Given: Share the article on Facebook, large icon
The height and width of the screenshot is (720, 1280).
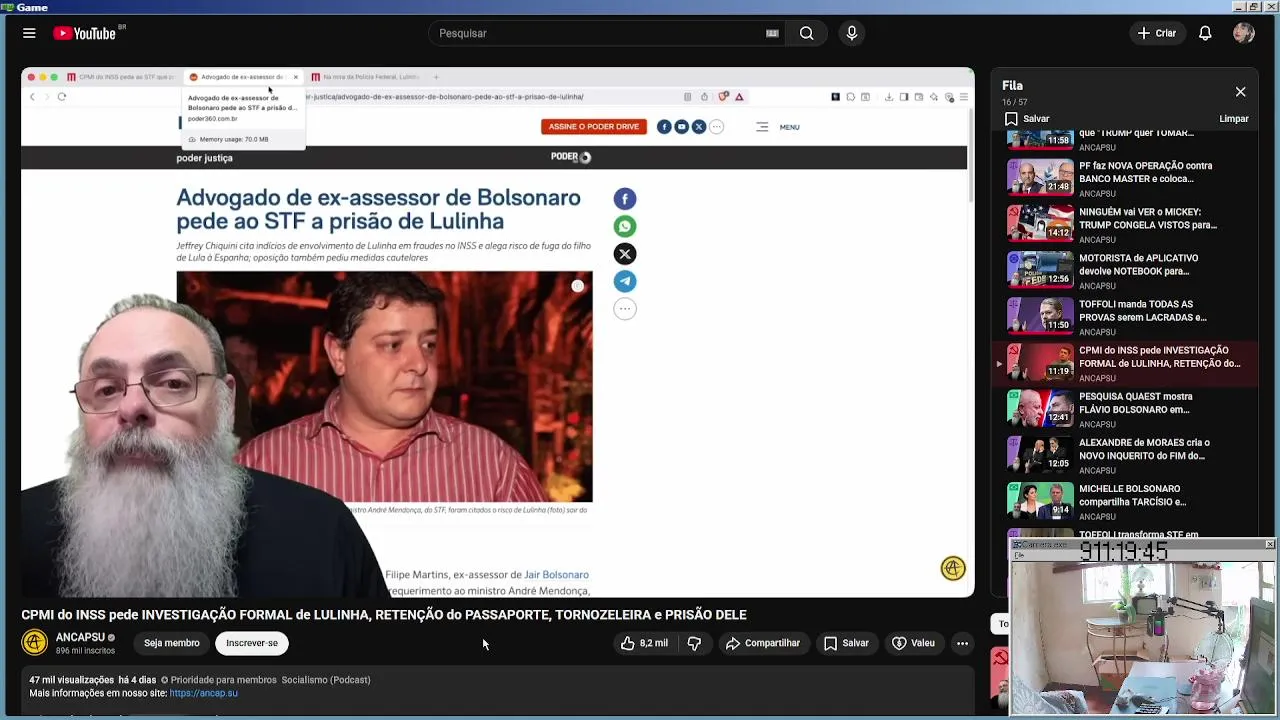Looking at the screenshot, I should 625,199.
